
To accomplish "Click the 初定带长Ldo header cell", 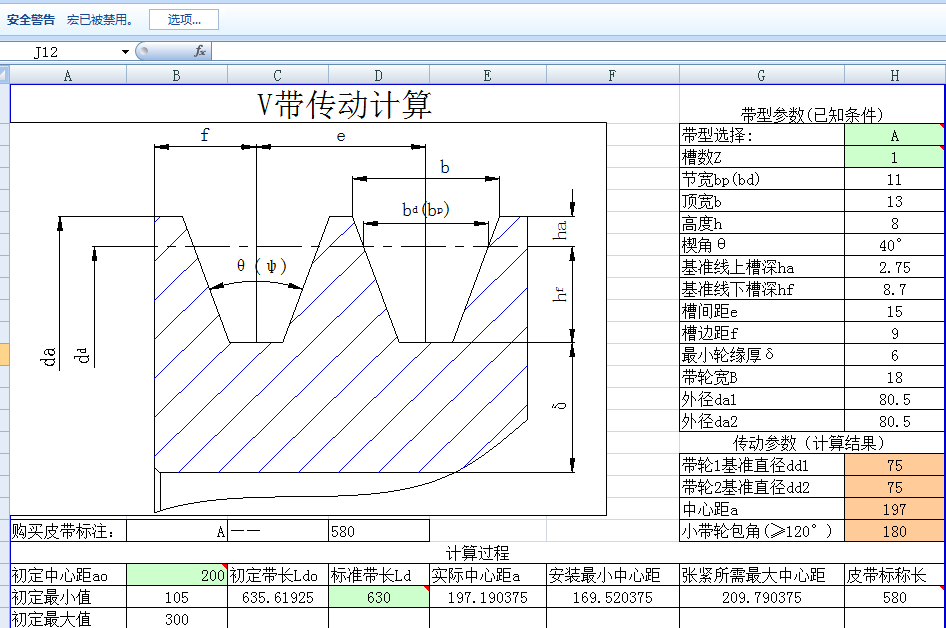I will 278,575.
